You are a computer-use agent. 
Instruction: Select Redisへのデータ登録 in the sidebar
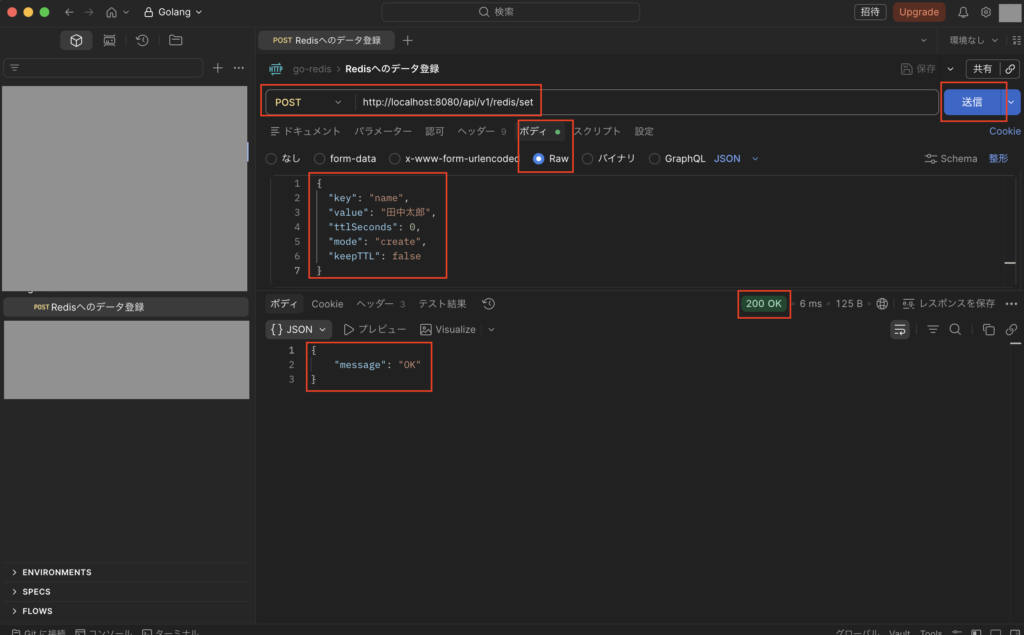pos(97,307)
